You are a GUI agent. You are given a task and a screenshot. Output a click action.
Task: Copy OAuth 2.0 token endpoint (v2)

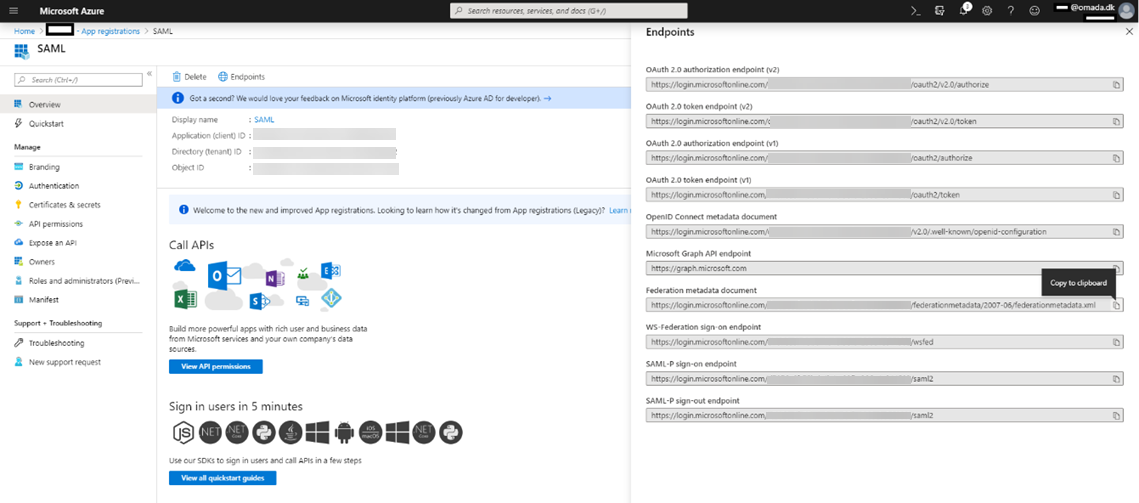click(x=1116, y=121)
